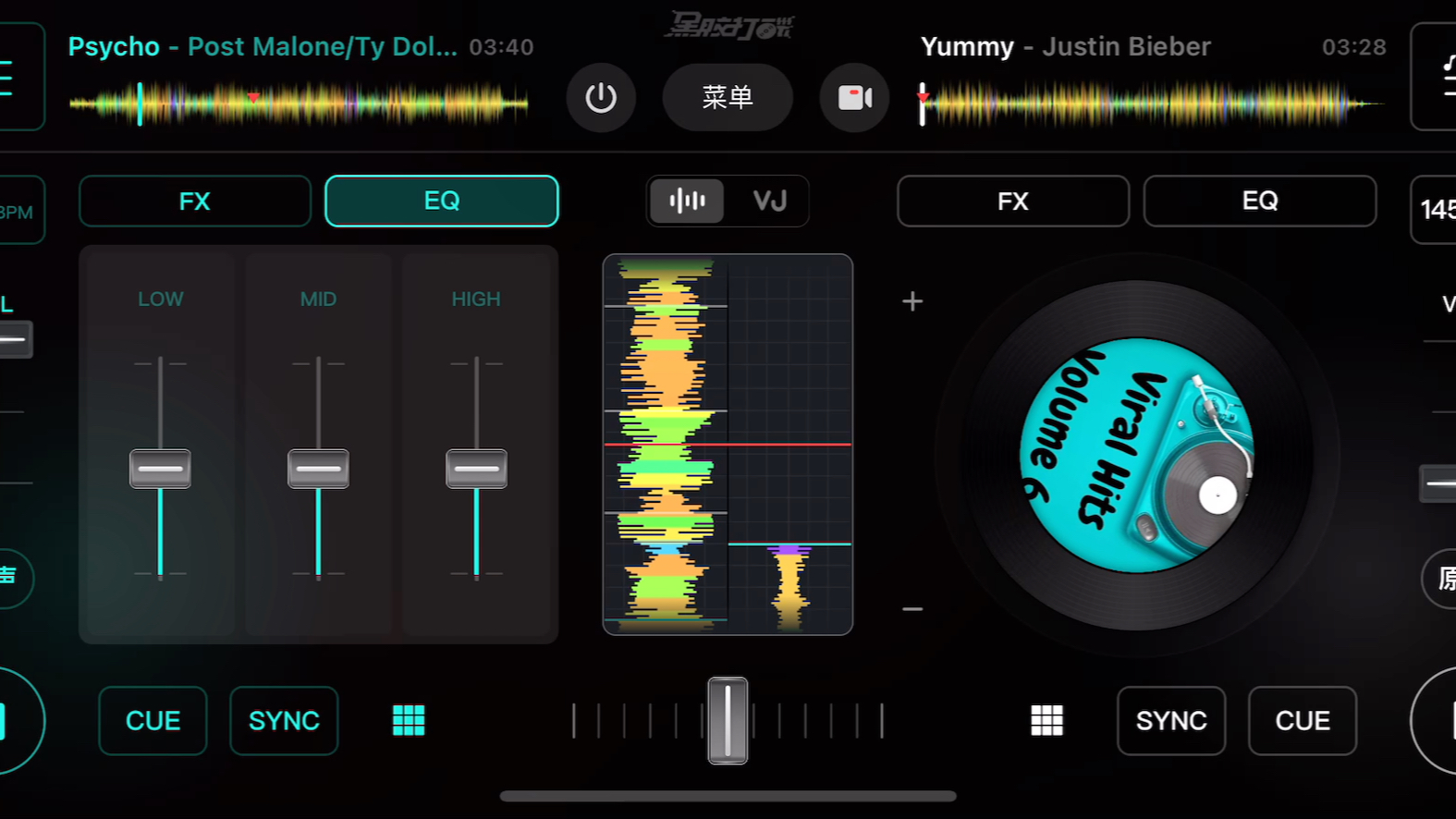Image resolution: width=1456 pixels, height=819 pixels.
Task: Click the right deck 原 button
Action: click(x=1439, y=579)
